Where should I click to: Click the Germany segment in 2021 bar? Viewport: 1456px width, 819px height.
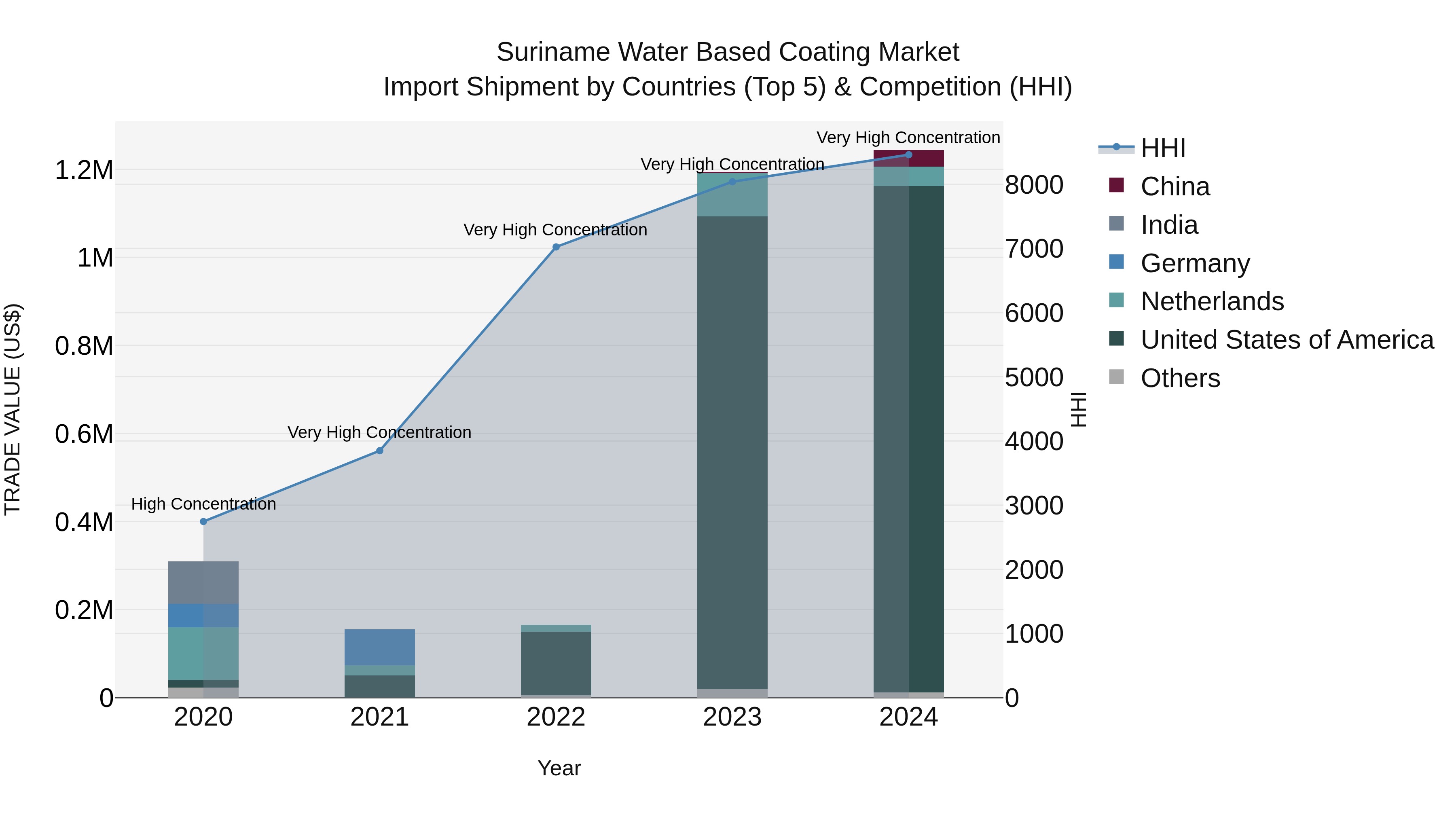click(x=380, y=647)
